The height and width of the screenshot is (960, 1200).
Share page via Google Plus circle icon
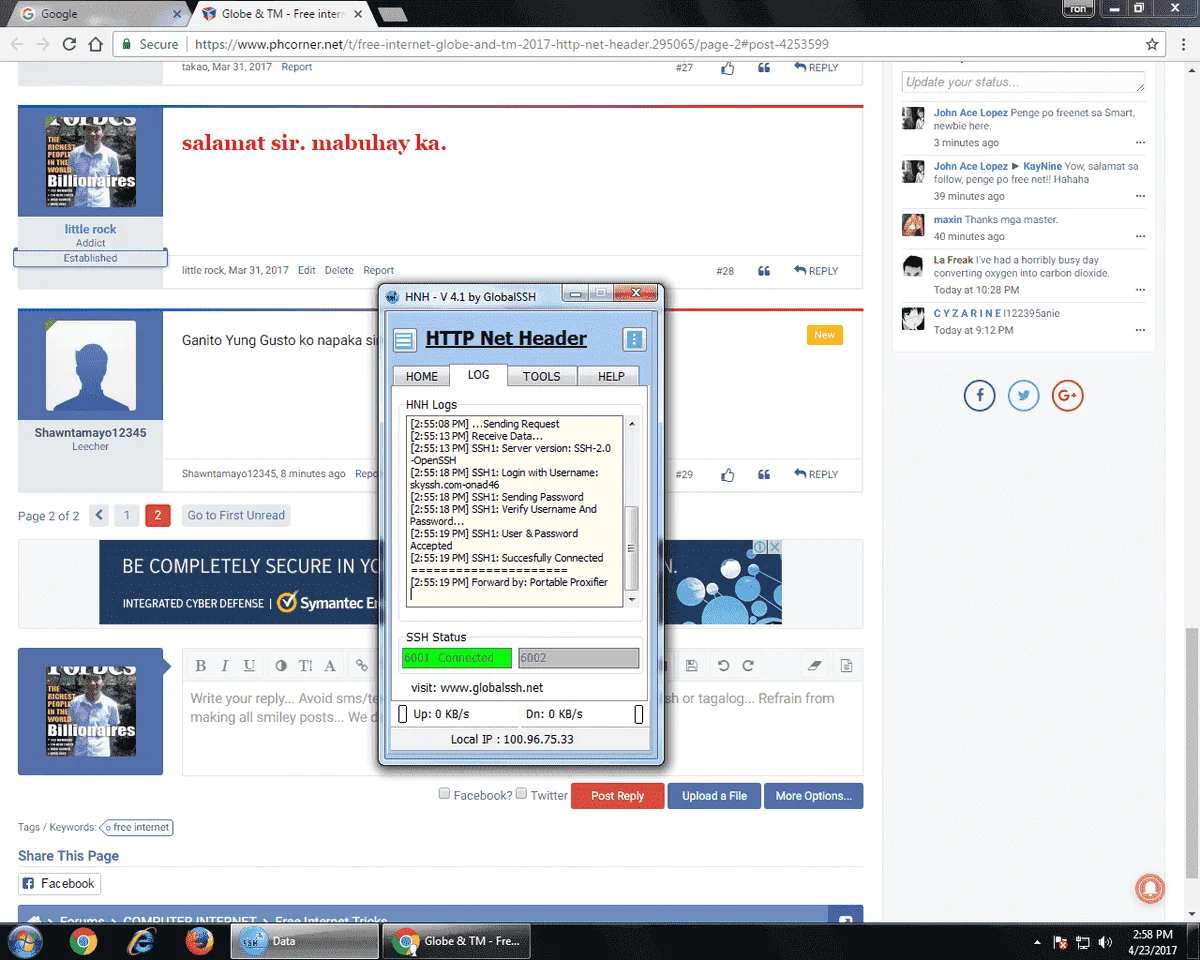tap(1067, 396)
